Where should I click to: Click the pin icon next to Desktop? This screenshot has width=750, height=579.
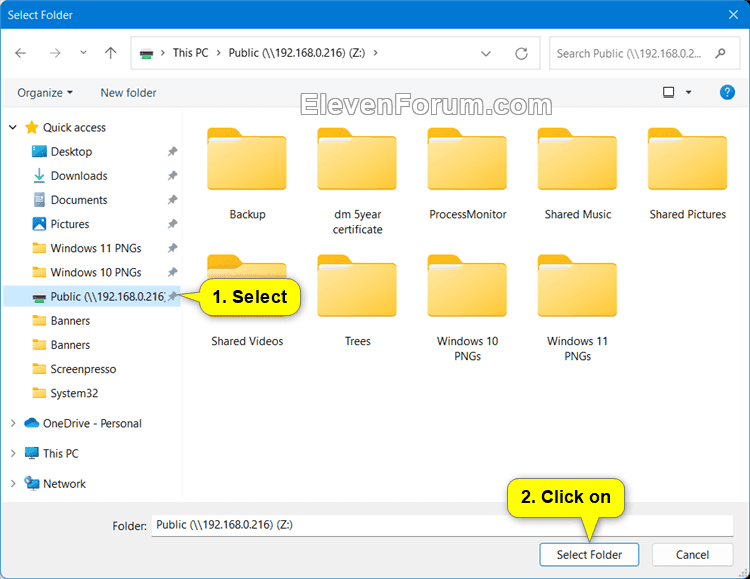[x=173, y=152]
